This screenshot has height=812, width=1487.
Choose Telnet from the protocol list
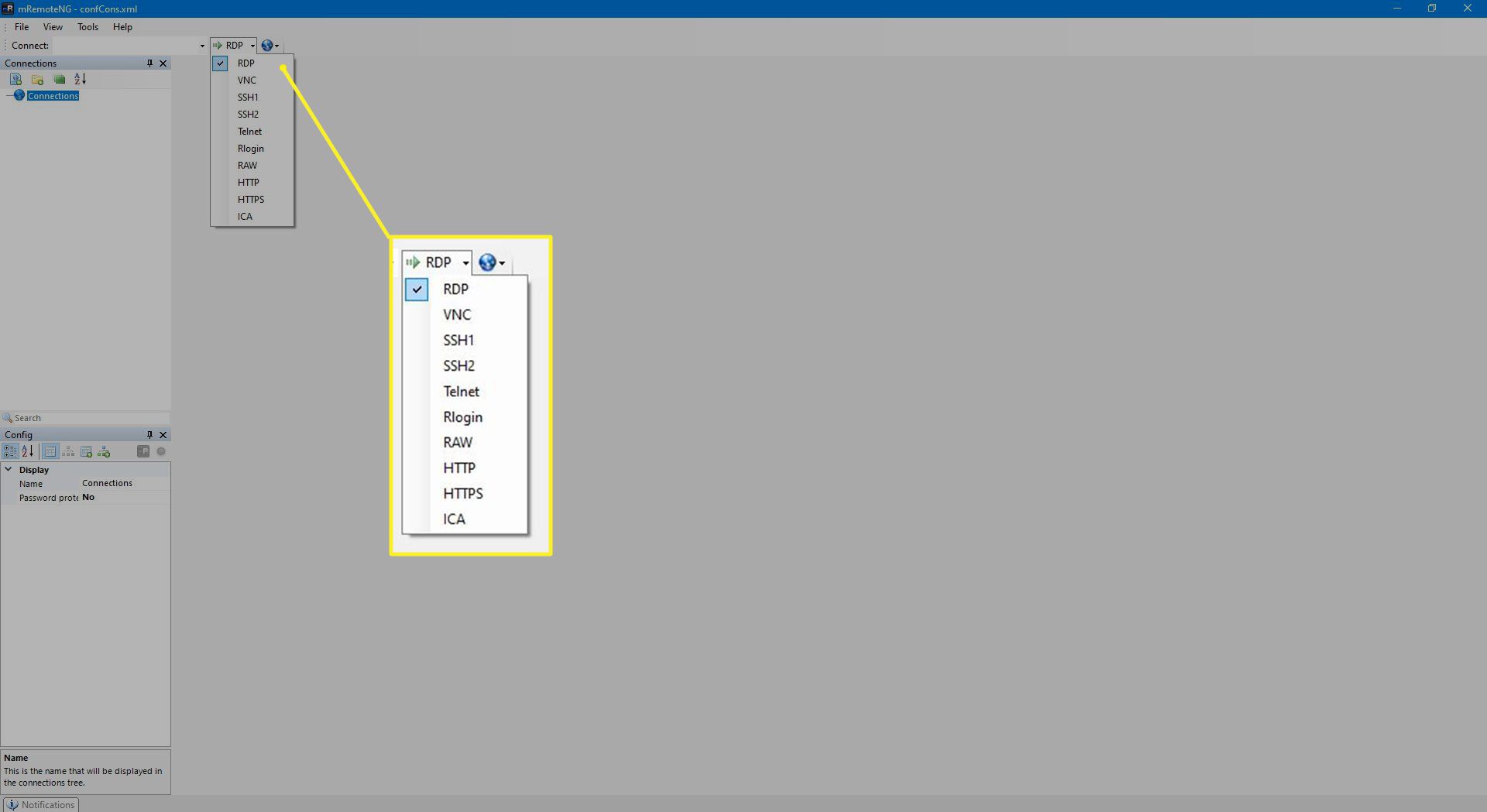pos(252,132)
